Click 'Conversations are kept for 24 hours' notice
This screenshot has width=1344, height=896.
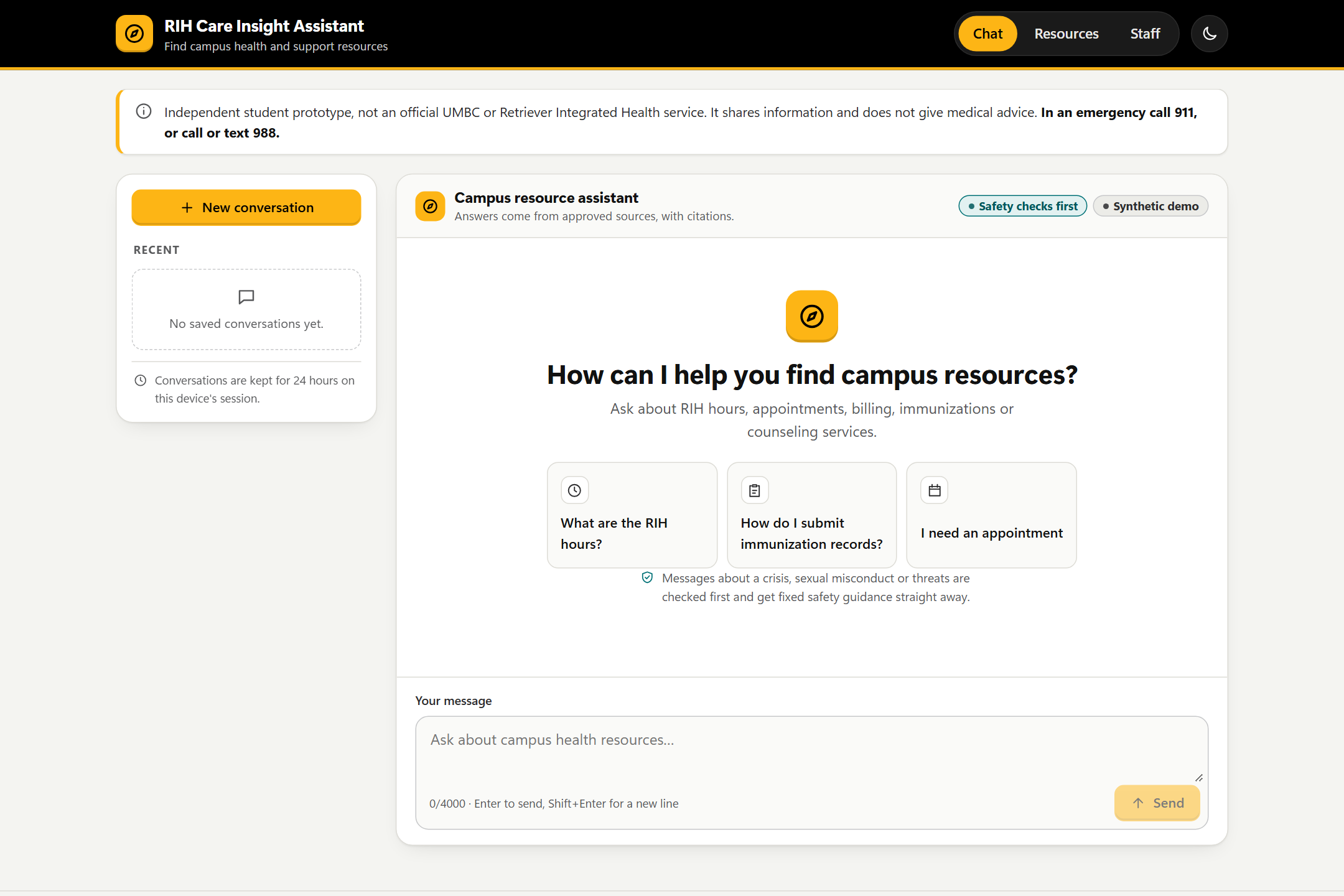(x=254, y=389)
